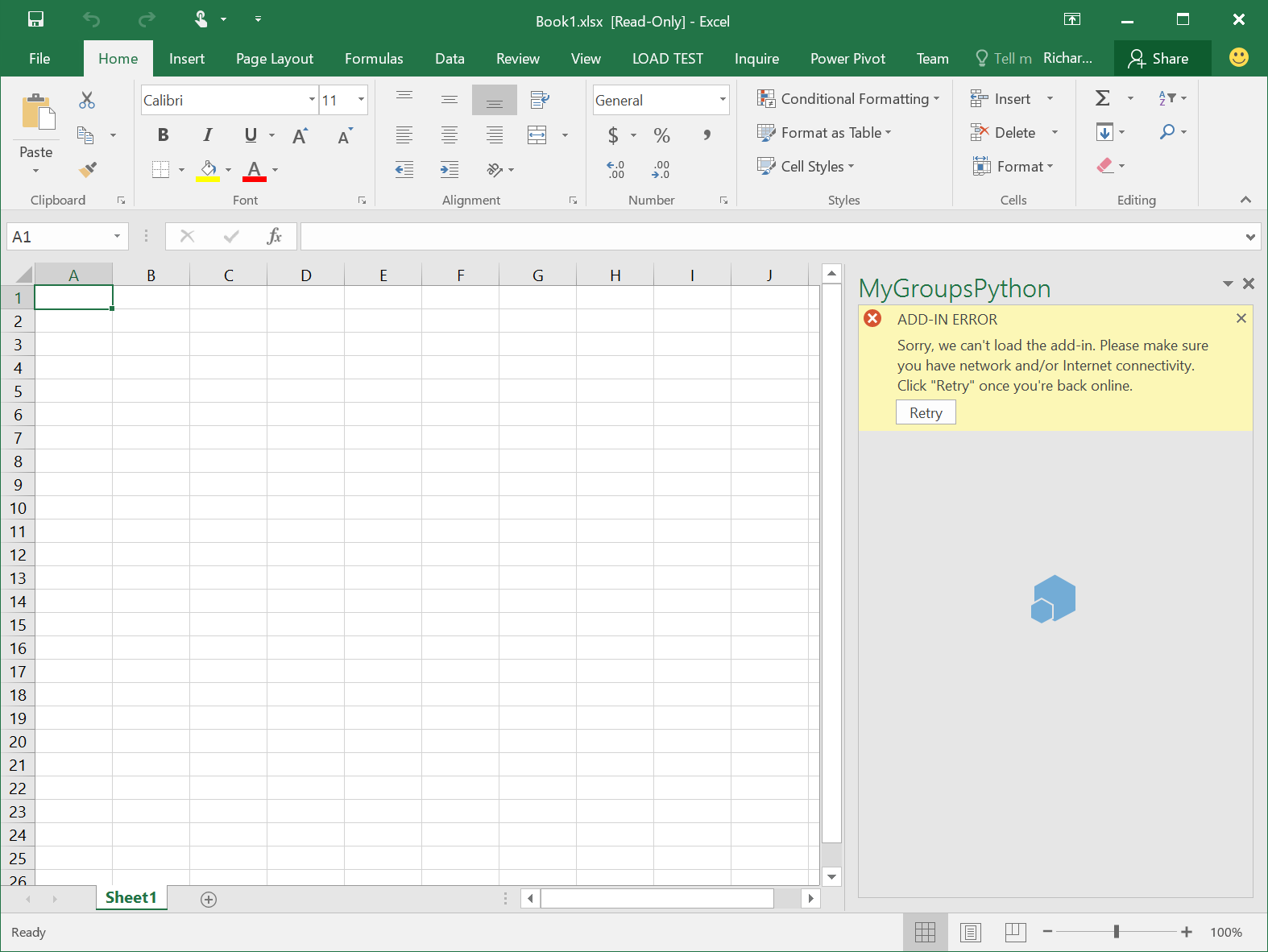The height and width of the screenshot is (952, 1268).
Task: Click the Copy icon
Action: point(85,135)
